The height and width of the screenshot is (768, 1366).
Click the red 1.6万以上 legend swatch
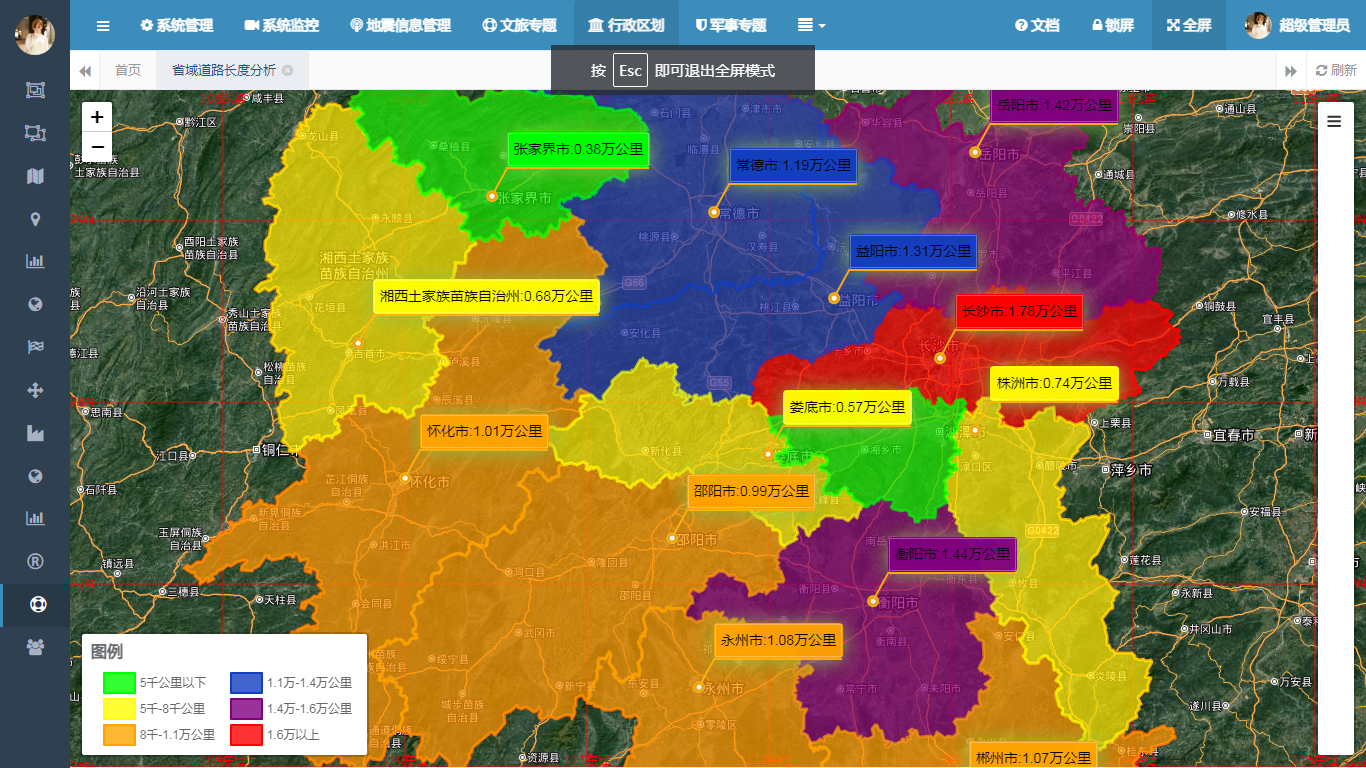[x=246, y=735]
